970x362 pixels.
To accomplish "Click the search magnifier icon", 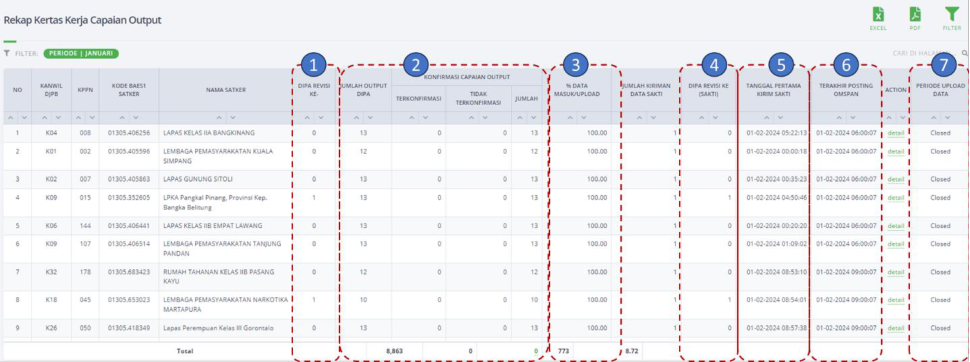I will tap(964, 53).
